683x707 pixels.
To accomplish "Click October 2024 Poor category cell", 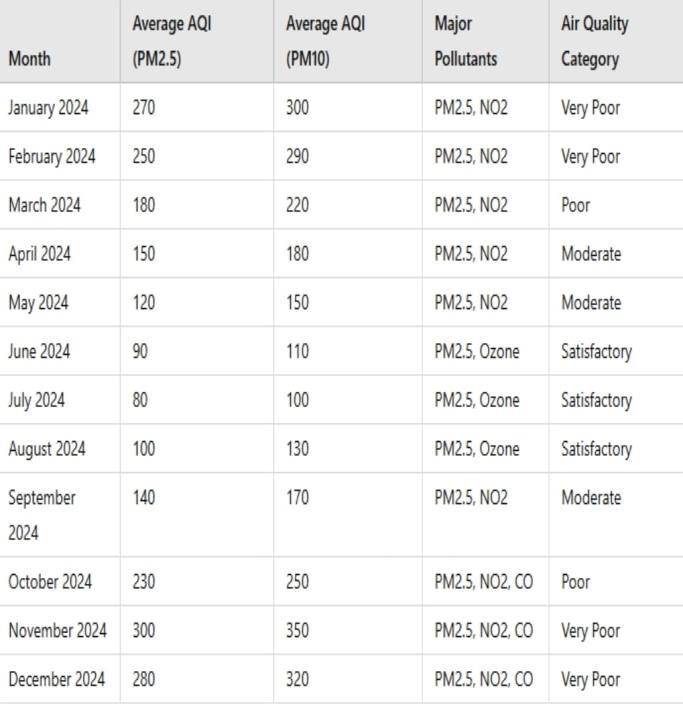I will pos(576,582).
